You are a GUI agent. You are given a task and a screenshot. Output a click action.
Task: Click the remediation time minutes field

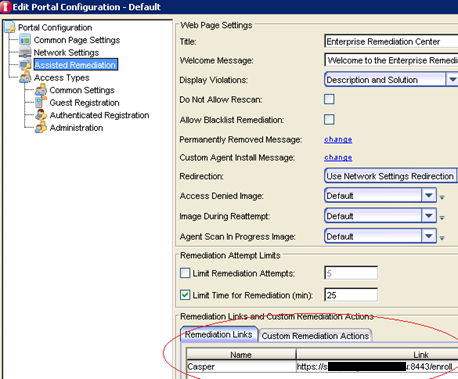click(x=351, y=295)
